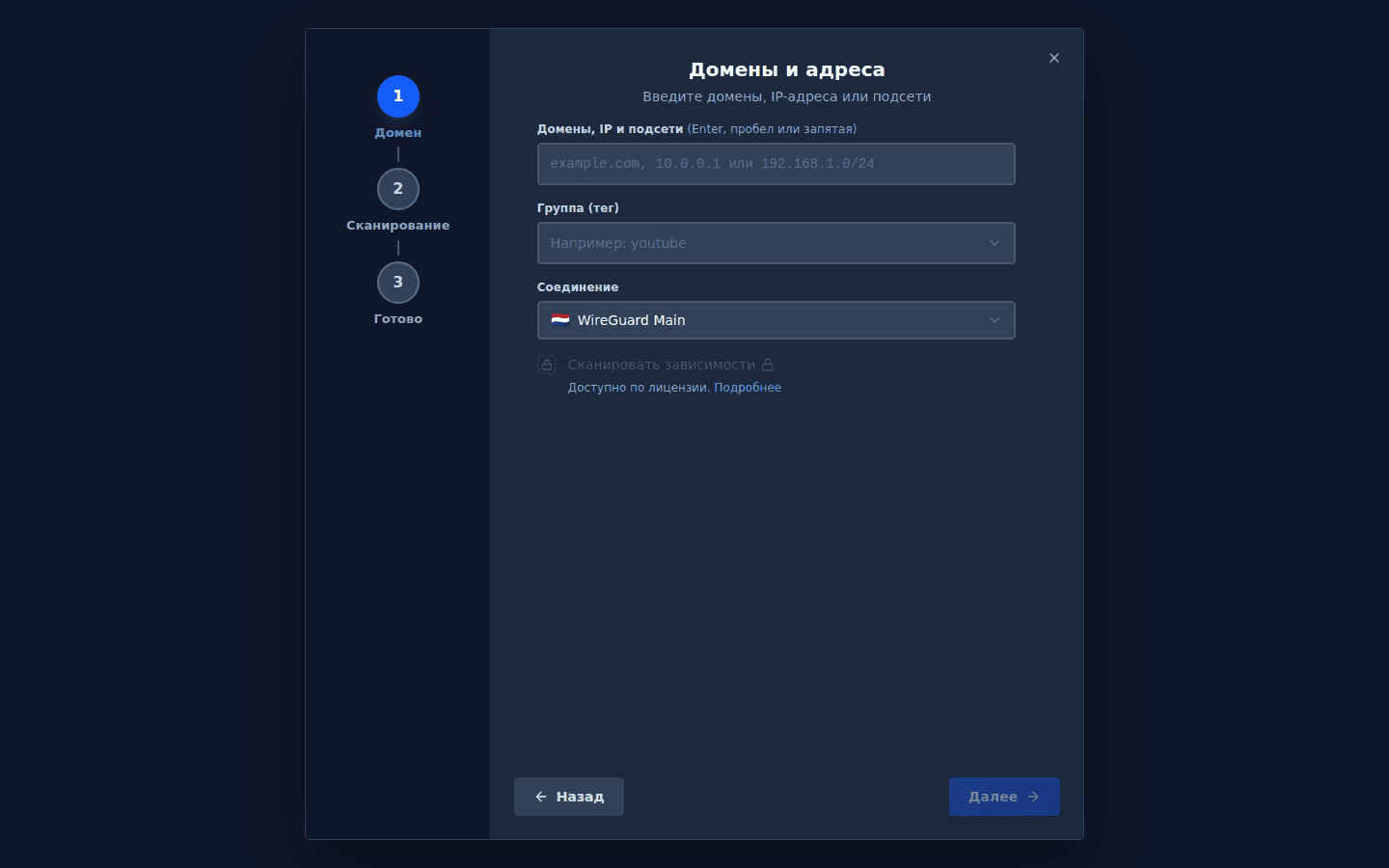
Task: Click the "Сканирование" step label
Action: [398, 226]
